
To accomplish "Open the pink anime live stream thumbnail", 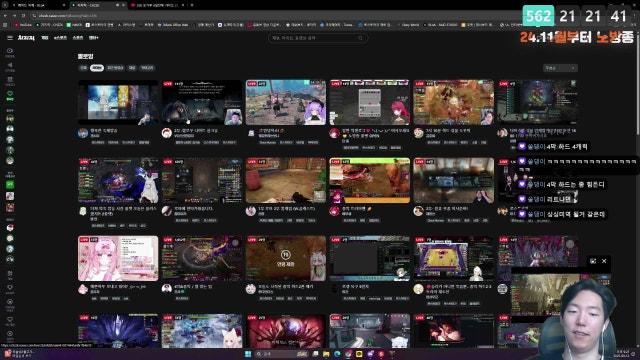I will 118,258.
